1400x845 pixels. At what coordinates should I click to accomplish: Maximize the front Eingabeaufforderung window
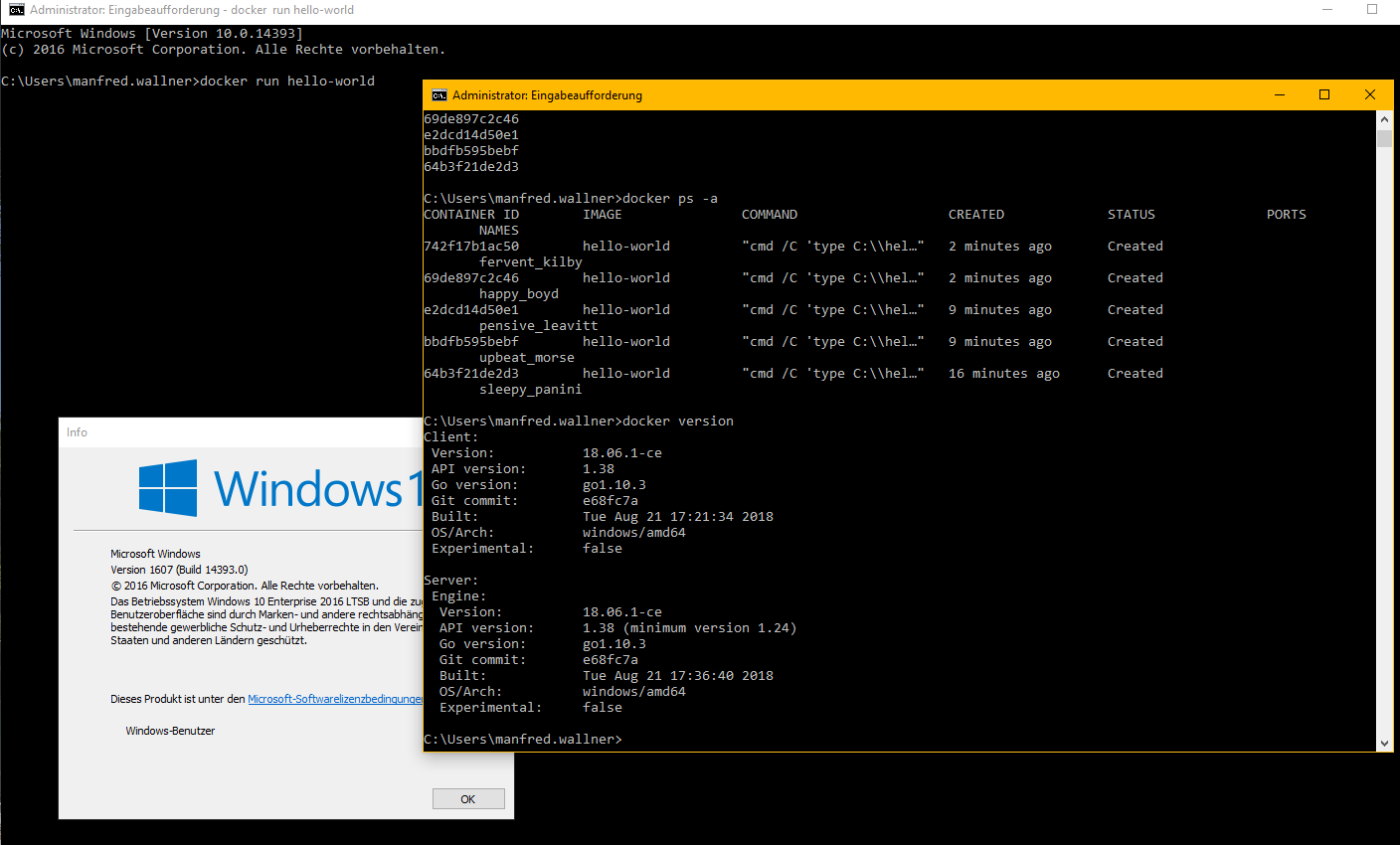point(1324,95)
